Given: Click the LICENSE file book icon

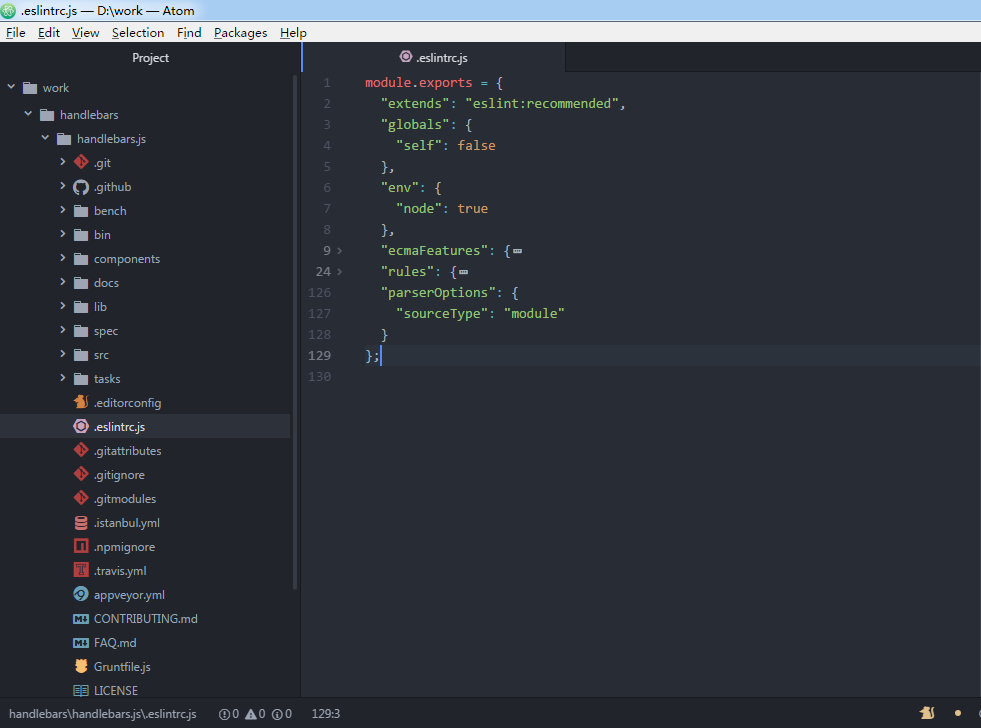Looking at the screenshot, I should tap(81, 690).
